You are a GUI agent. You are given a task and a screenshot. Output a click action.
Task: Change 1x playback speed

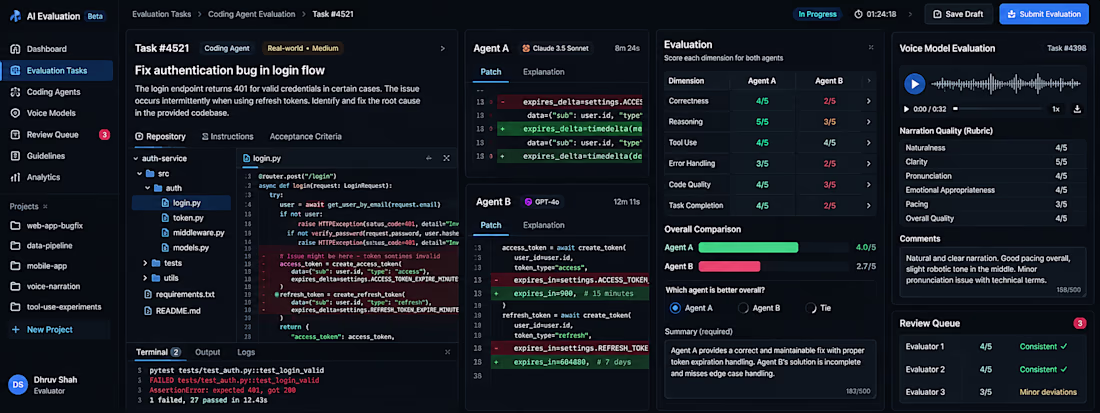tap(1056, 109)
